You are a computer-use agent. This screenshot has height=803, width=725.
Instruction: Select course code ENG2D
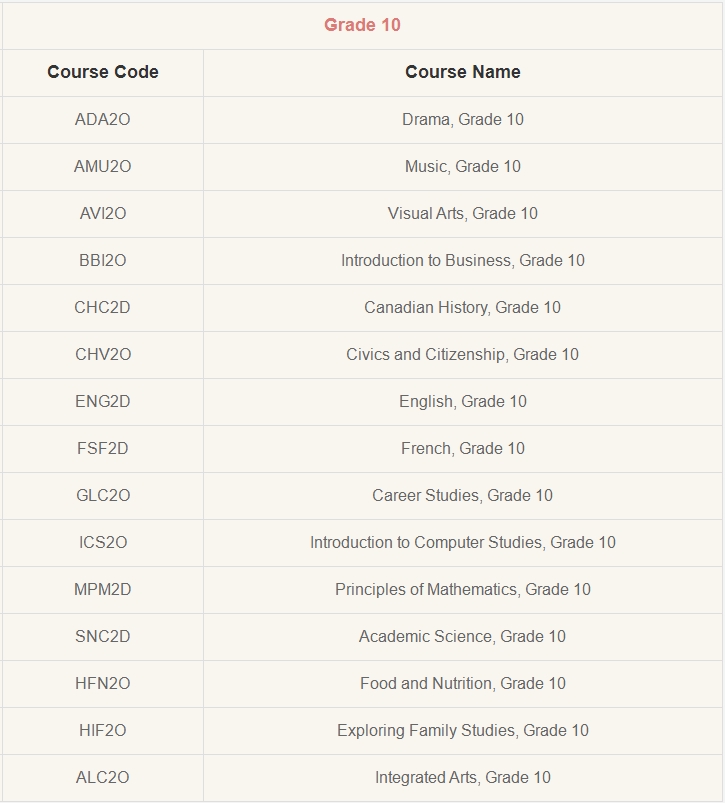pos(102,402)
